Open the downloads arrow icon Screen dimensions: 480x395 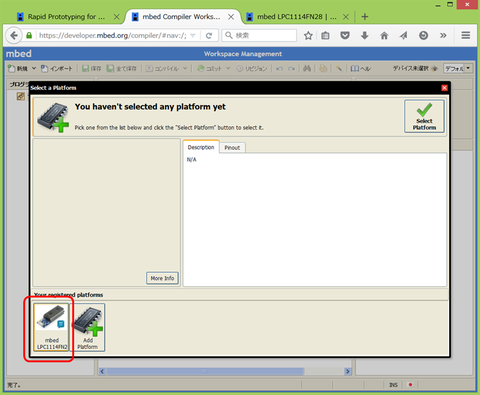click(x=365, y=35)
